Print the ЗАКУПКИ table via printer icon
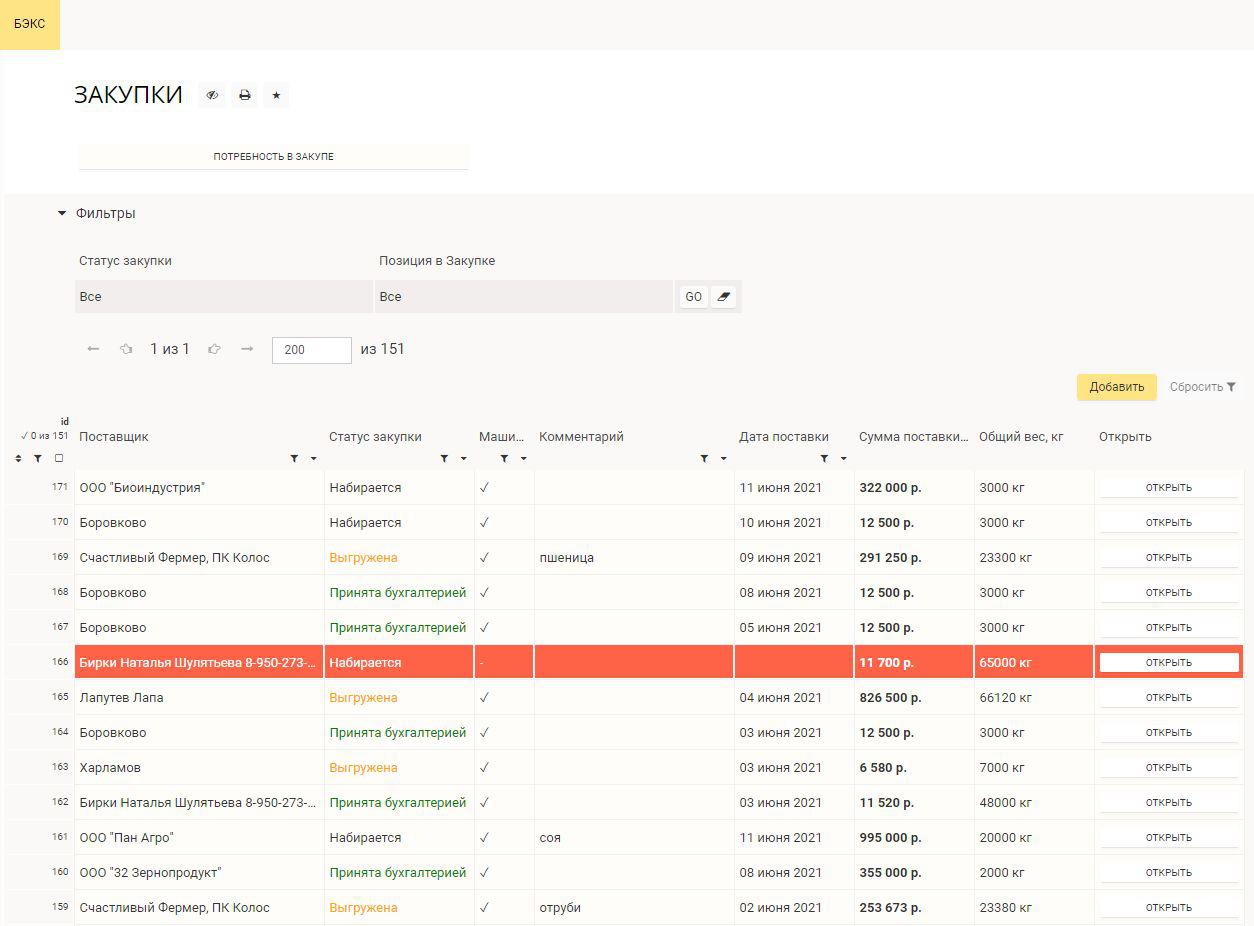 coord(244,95)
